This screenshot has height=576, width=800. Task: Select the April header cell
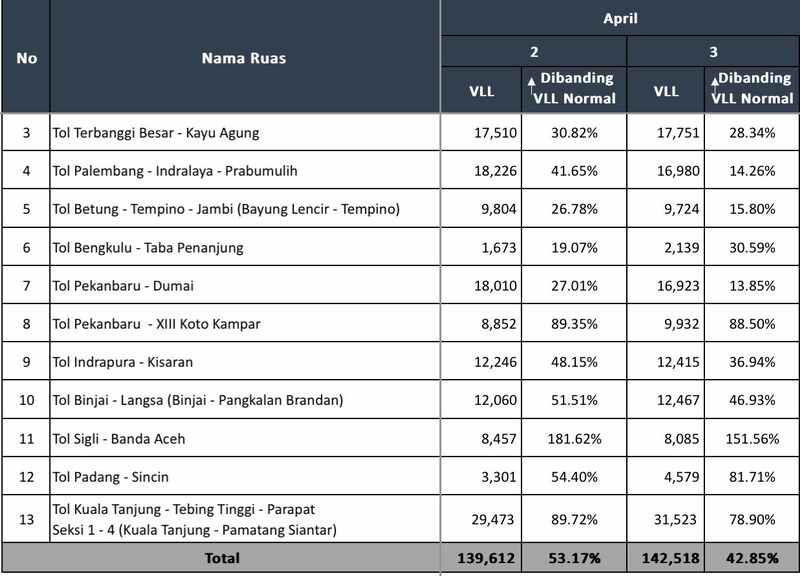coord(620,18)
